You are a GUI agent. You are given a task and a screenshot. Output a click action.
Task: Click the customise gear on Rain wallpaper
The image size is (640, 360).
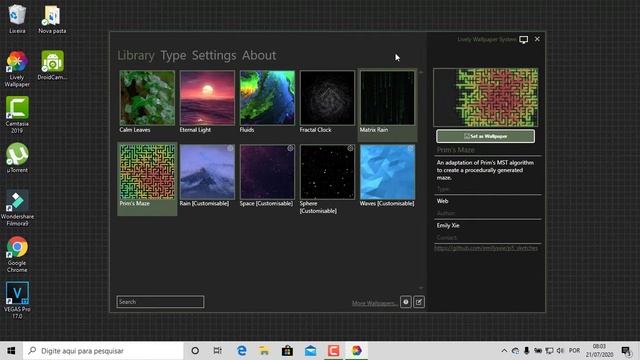(230, 149)
